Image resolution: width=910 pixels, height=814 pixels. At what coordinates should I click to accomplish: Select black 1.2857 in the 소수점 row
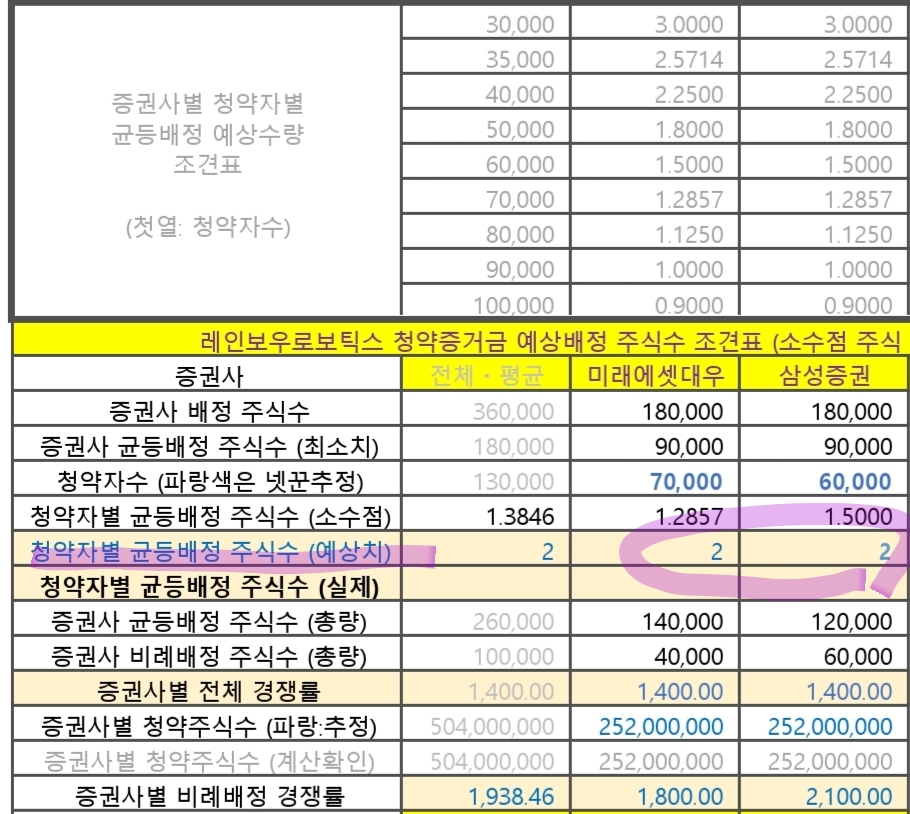tap(655, 514)
